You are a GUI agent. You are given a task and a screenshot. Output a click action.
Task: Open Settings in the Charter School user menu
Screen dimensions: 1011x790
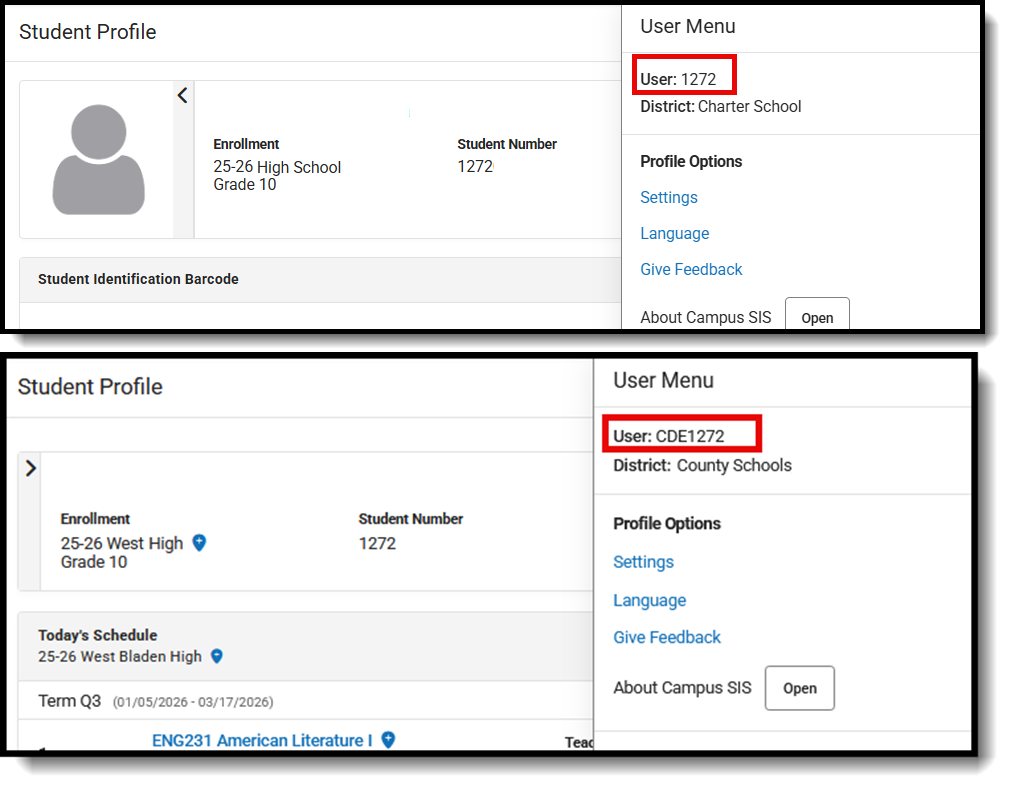(668, 197)
